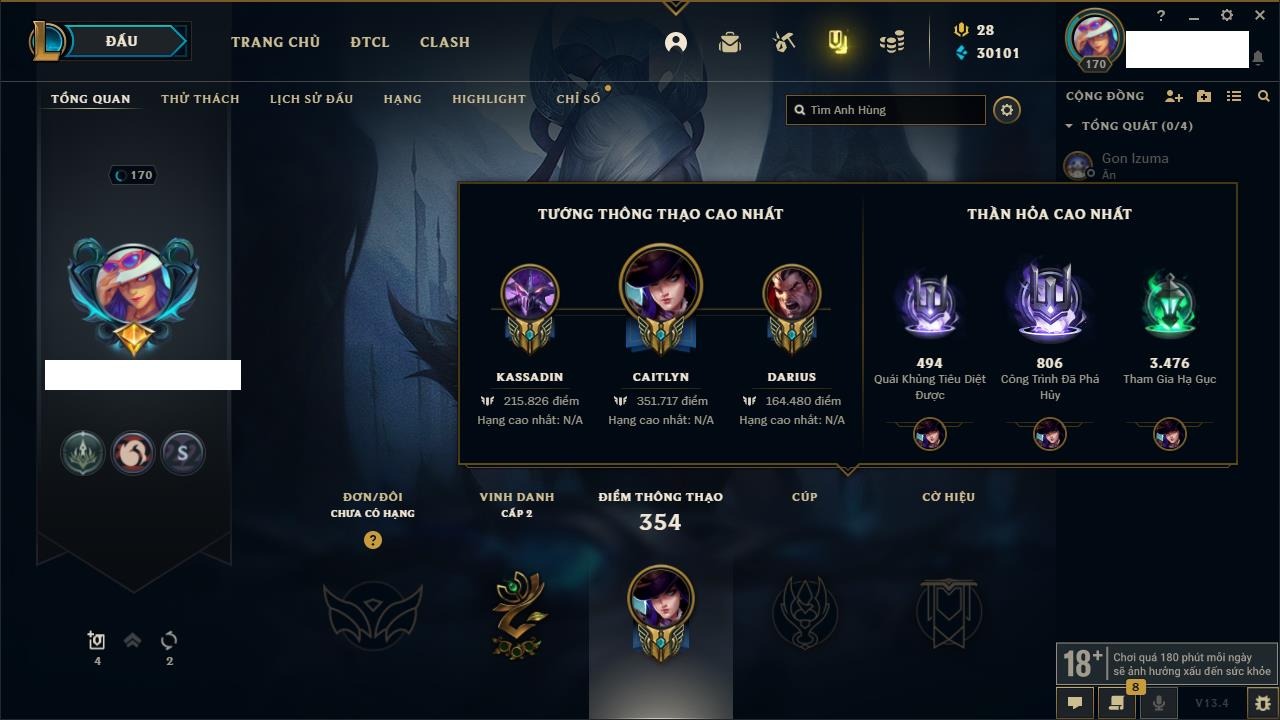Click the new folder icon in Social panel
This screenshot has height=720, width=1280.
[1204, 96]
